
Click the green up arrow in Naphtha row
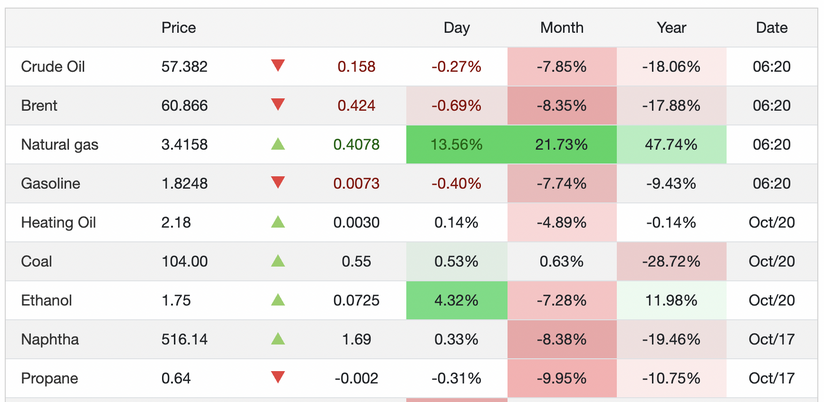(278, 339)
